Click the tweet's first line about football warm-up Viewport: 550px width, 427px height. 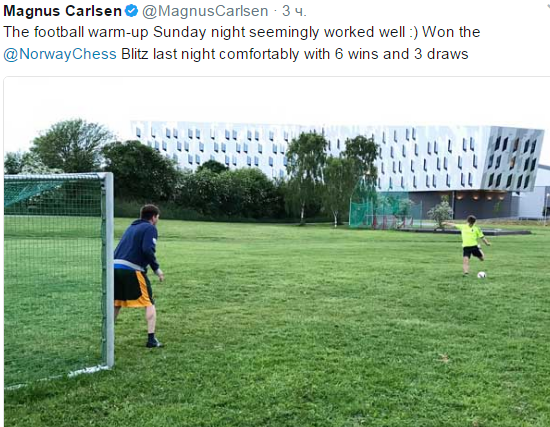click(242, 32)
